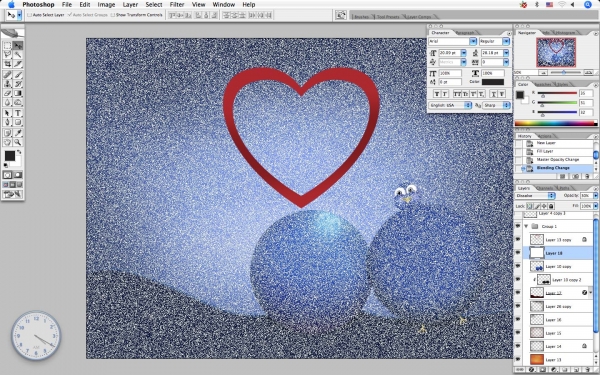Select the Dodge tool
Viewport: 600px width, 375px height.
pos(18,102)
